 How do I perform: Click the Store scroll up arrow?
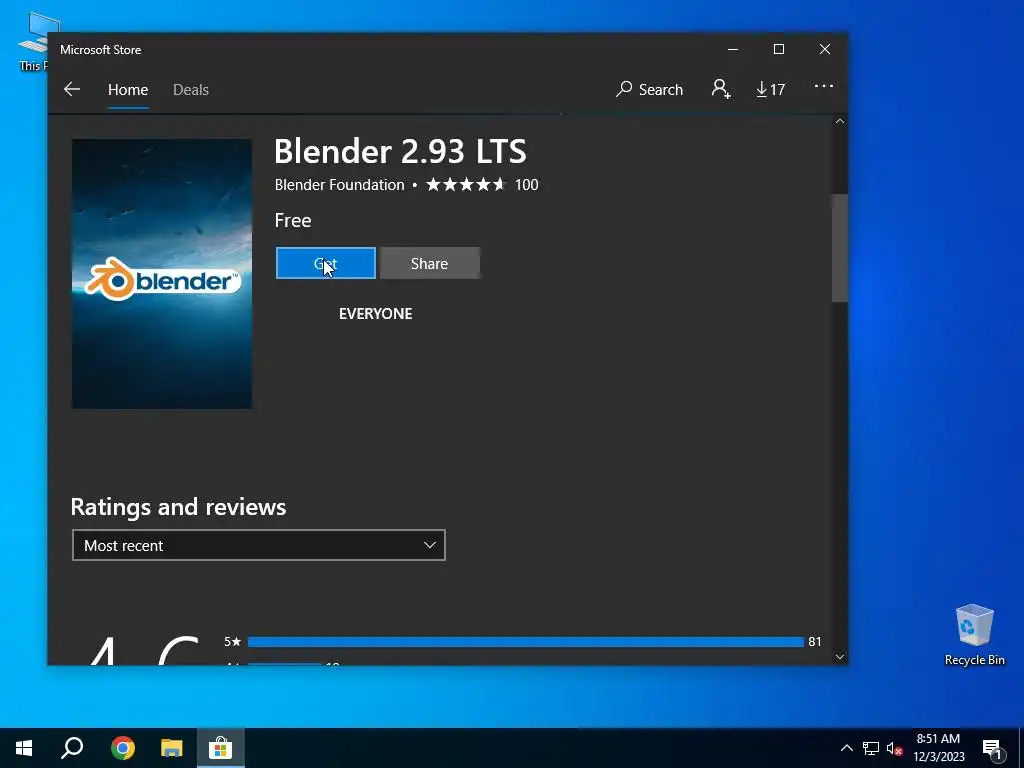pyautogui.click(x=840, y=121)
